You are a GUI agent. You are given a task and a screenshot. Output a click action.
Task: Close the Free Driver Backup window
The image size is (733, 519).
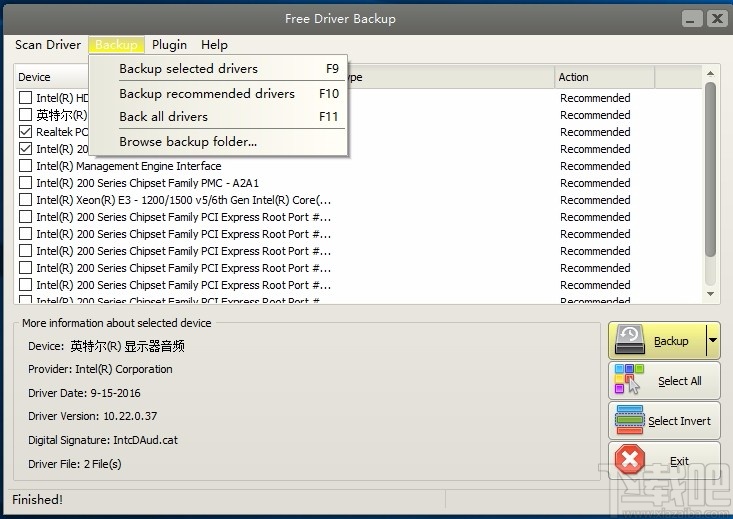click(x=717, y=19)
